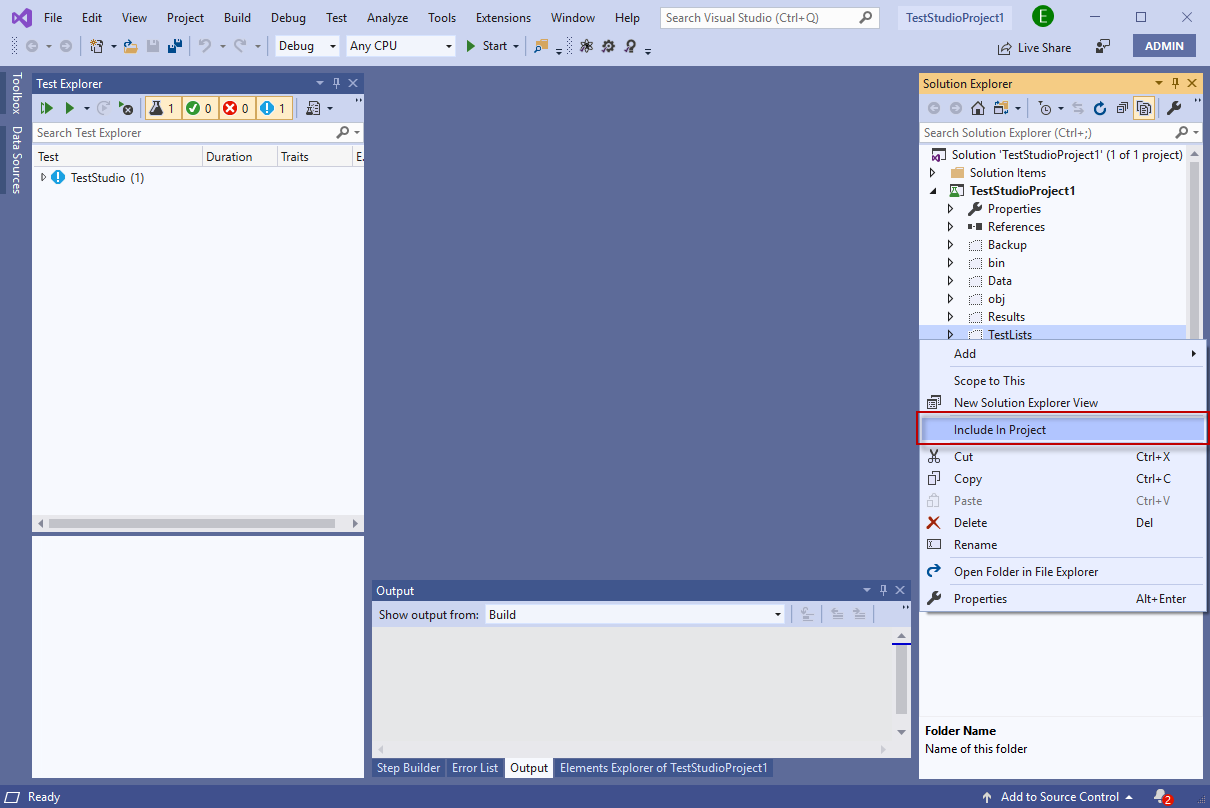Select the Results folder in Solution Explorer
This screenshot has height=808, width=1210.
pyautogui.click(x=1006, y=317)
